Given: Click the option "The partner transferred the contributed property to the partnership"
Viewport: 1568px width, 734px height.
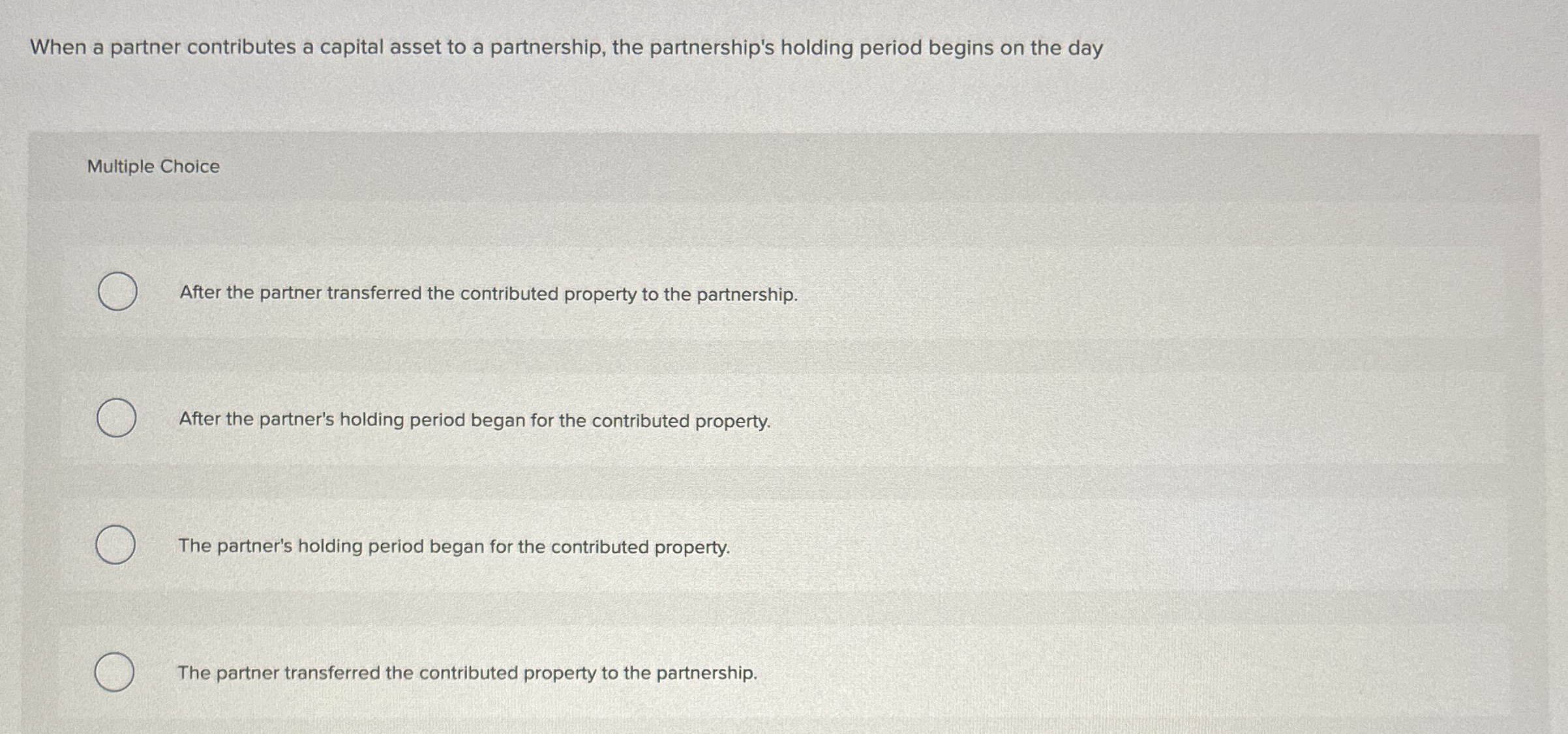Looking at the screenshot, I should [x=467, y=672].
